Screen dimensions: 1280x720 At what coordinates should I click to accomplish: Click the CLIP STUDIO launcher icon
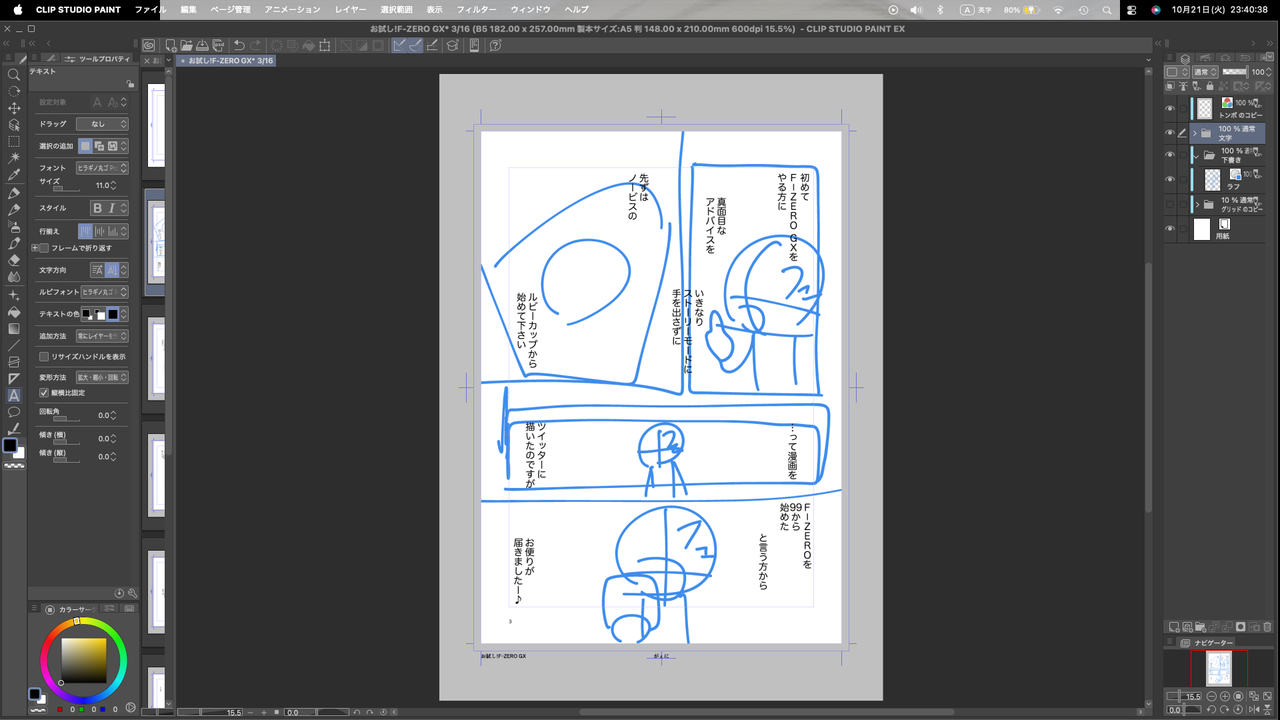coord(148,45)
